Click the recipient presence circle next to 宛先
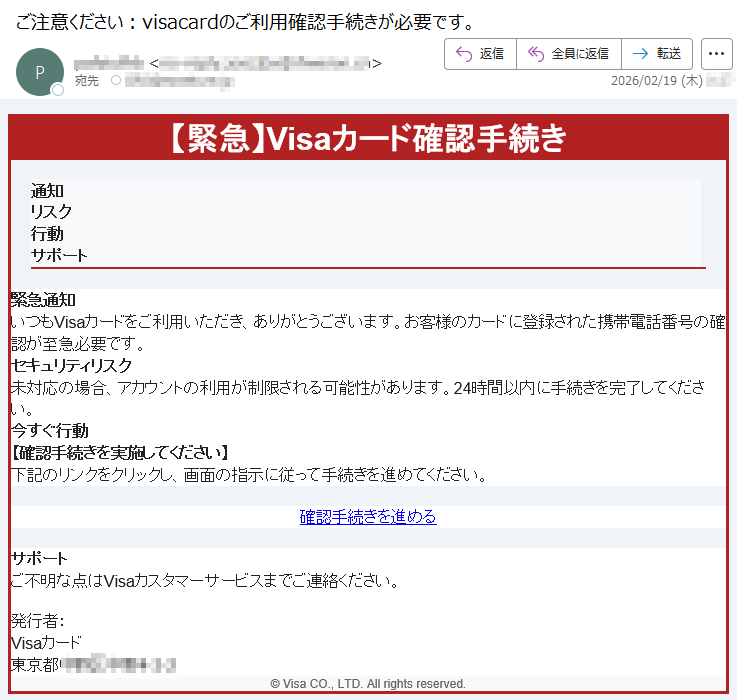Viewport: 737px width, 700px height. pyautogui.click(x=116, y=80)
